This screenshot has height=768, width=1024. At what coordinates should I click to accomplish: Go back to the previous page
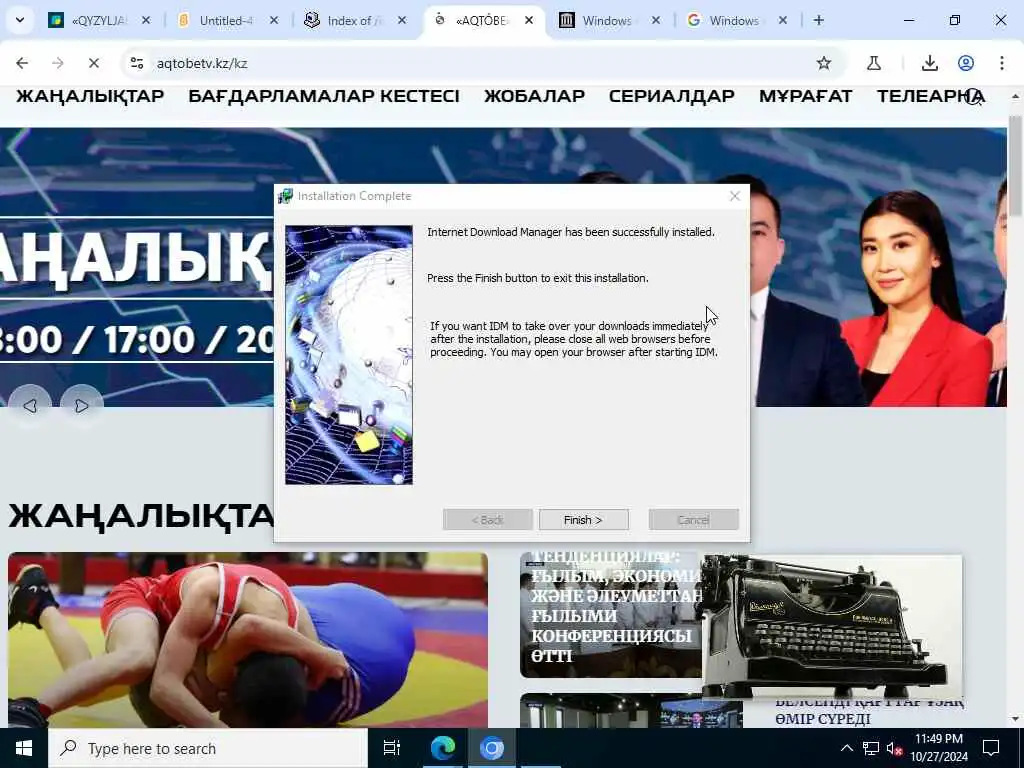[x=22, y=63]
